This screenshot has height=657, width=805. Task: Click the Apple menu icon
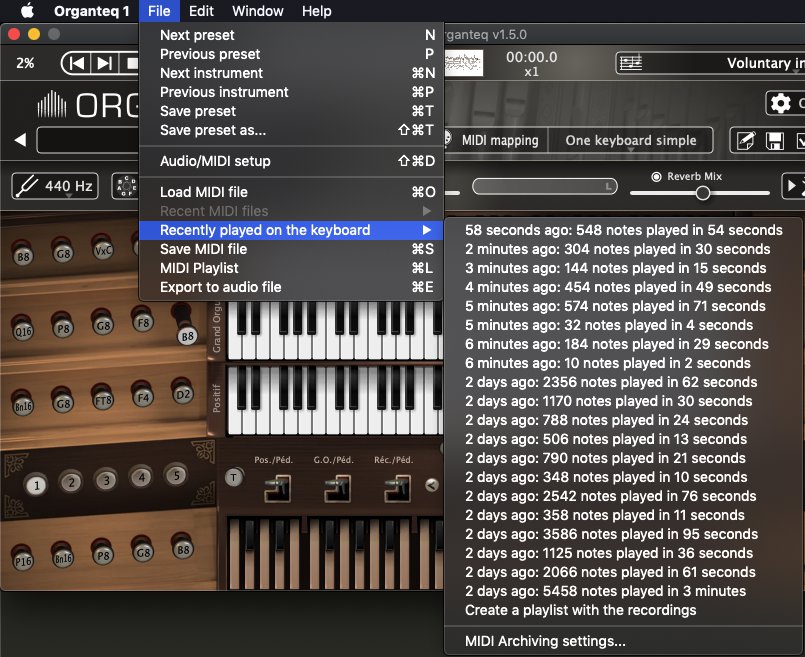[27, 11]
